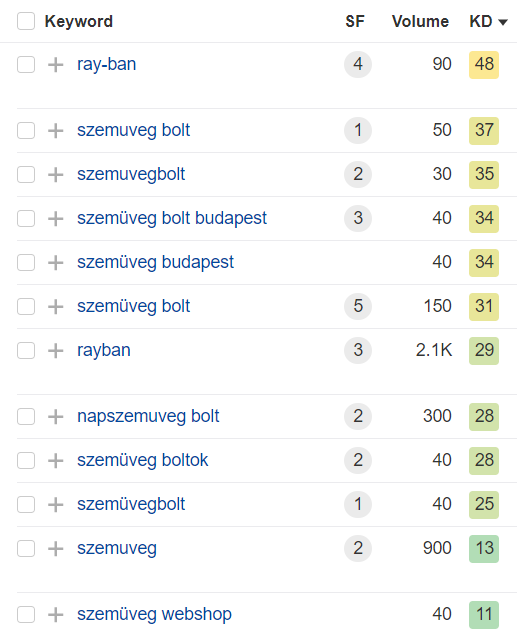Sort by the SF column header
Screen dimensions: 517x636
[355, 21]
